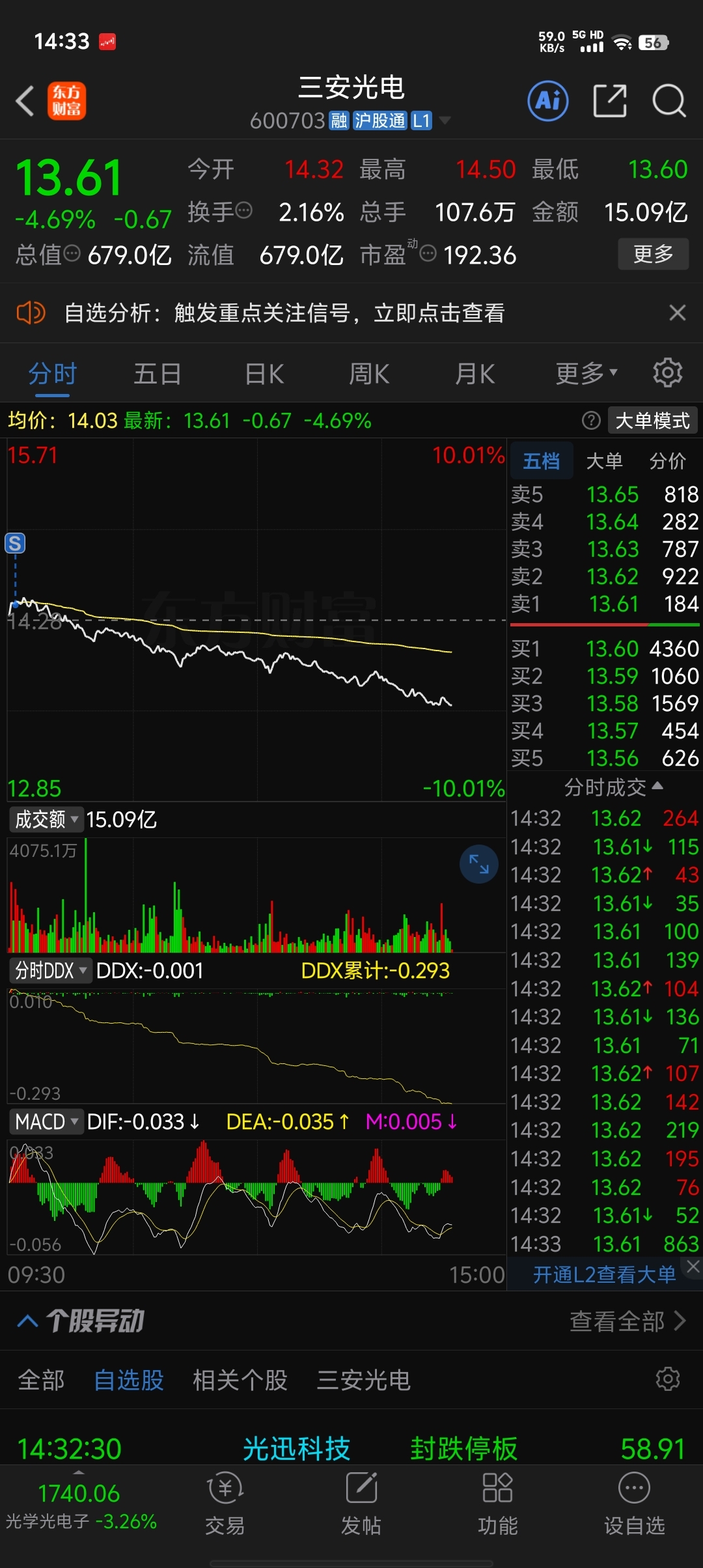Open the 功能 functions icon
The height and width of the screenshot is (1568, 703).
(x=498, y=1503)
